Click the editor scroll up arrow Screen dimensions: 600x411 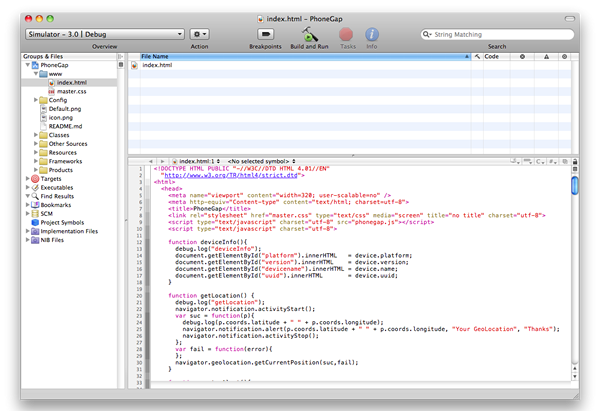tap(575, 369)
